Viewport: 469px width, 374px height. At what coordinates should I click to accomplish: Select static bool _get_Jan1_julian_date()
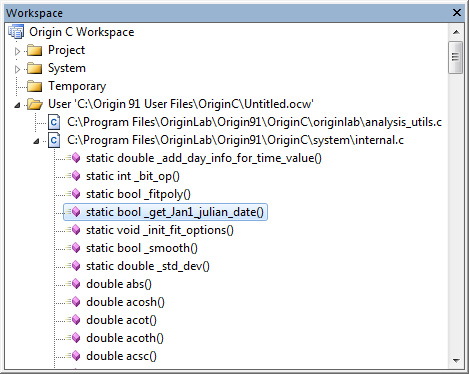[175, 212]
